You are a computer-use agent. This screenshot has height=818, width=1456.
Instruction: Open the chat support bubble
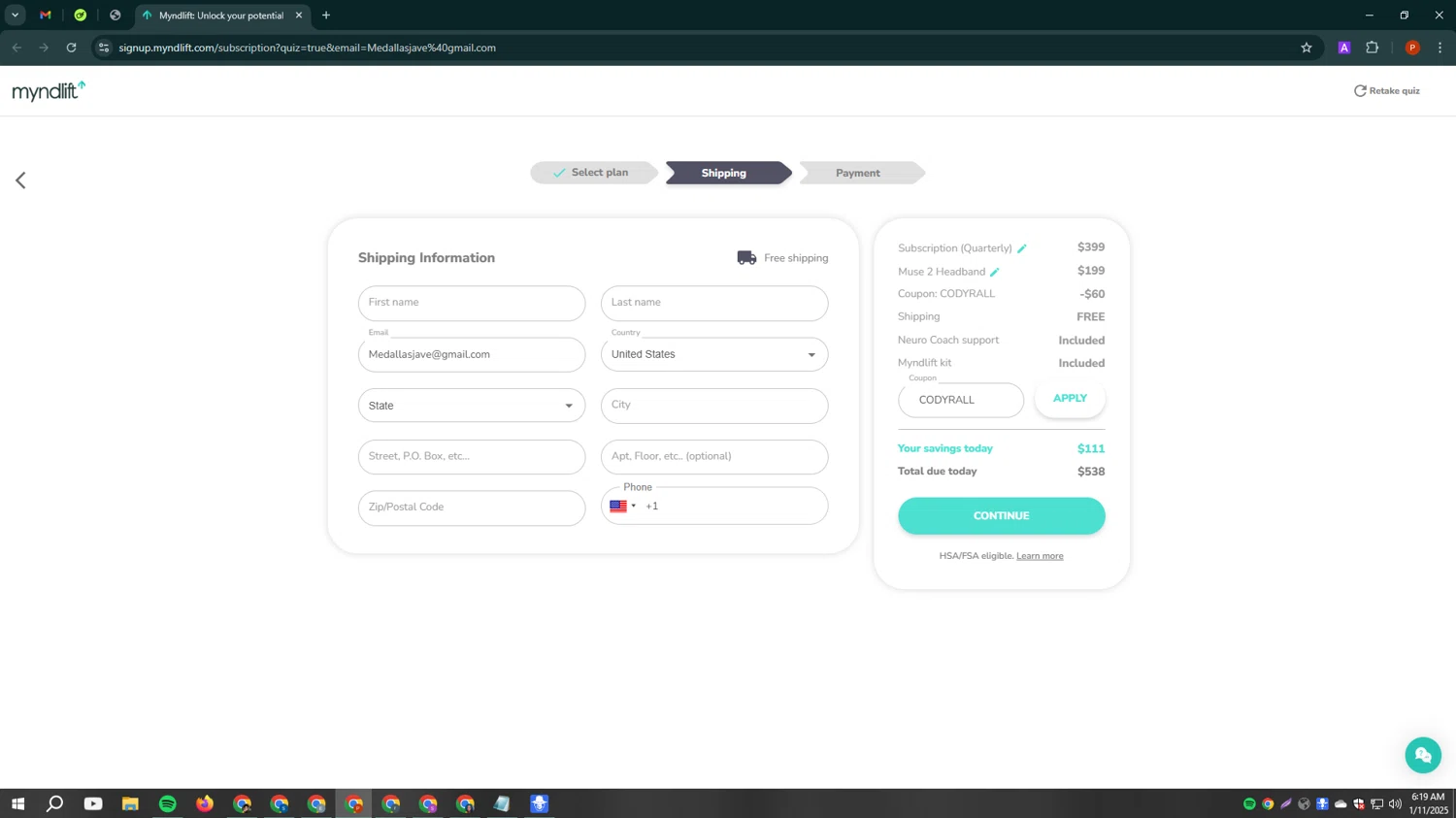coord(1423,755)
